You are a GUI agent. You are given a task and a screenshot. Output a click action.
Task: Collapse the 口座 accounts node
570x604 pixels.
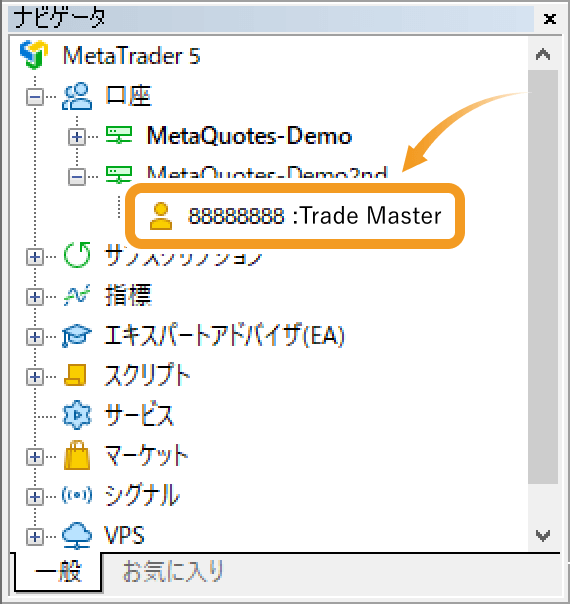coord(35,97)
